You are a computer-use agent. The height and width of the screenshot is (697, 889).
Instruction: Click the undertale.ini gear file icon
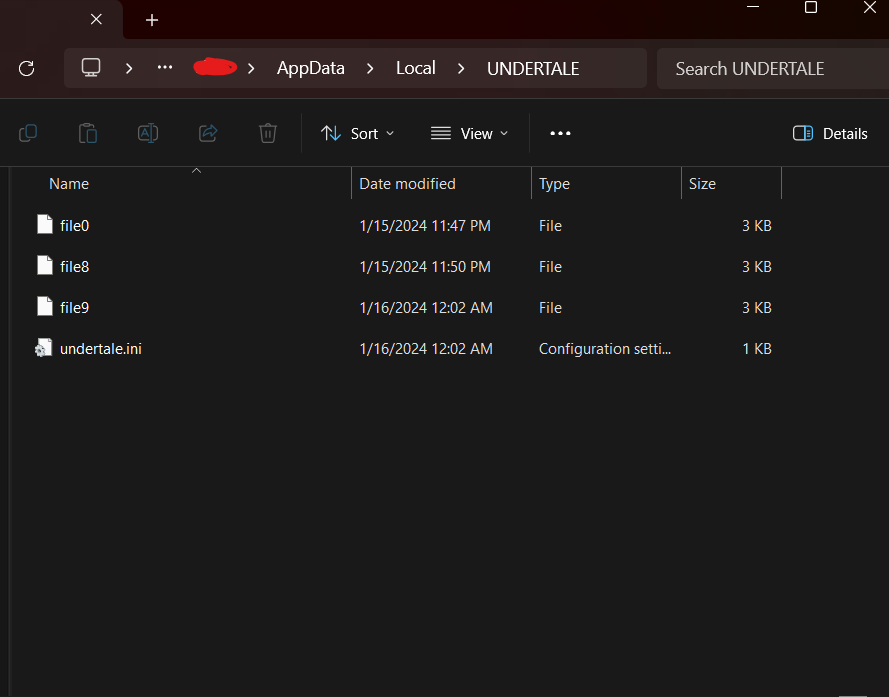tap(44, 348)
